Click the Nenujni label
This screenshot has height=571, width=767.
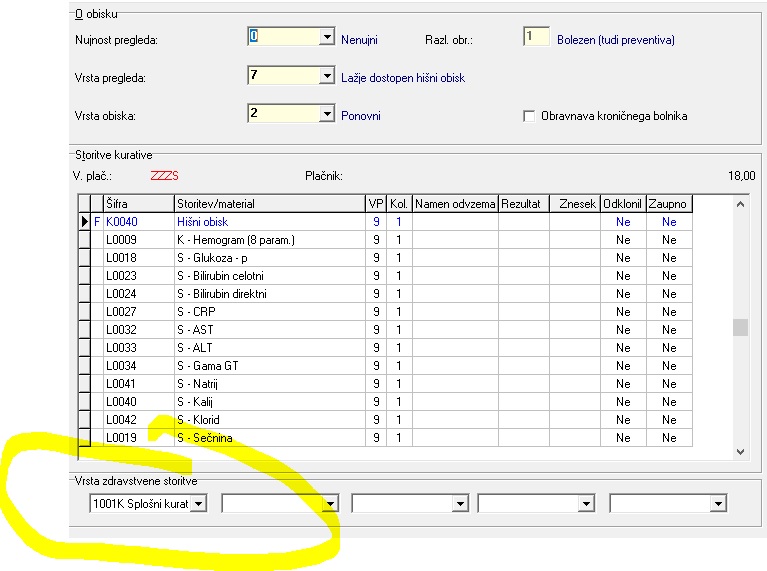click(360, 40)
